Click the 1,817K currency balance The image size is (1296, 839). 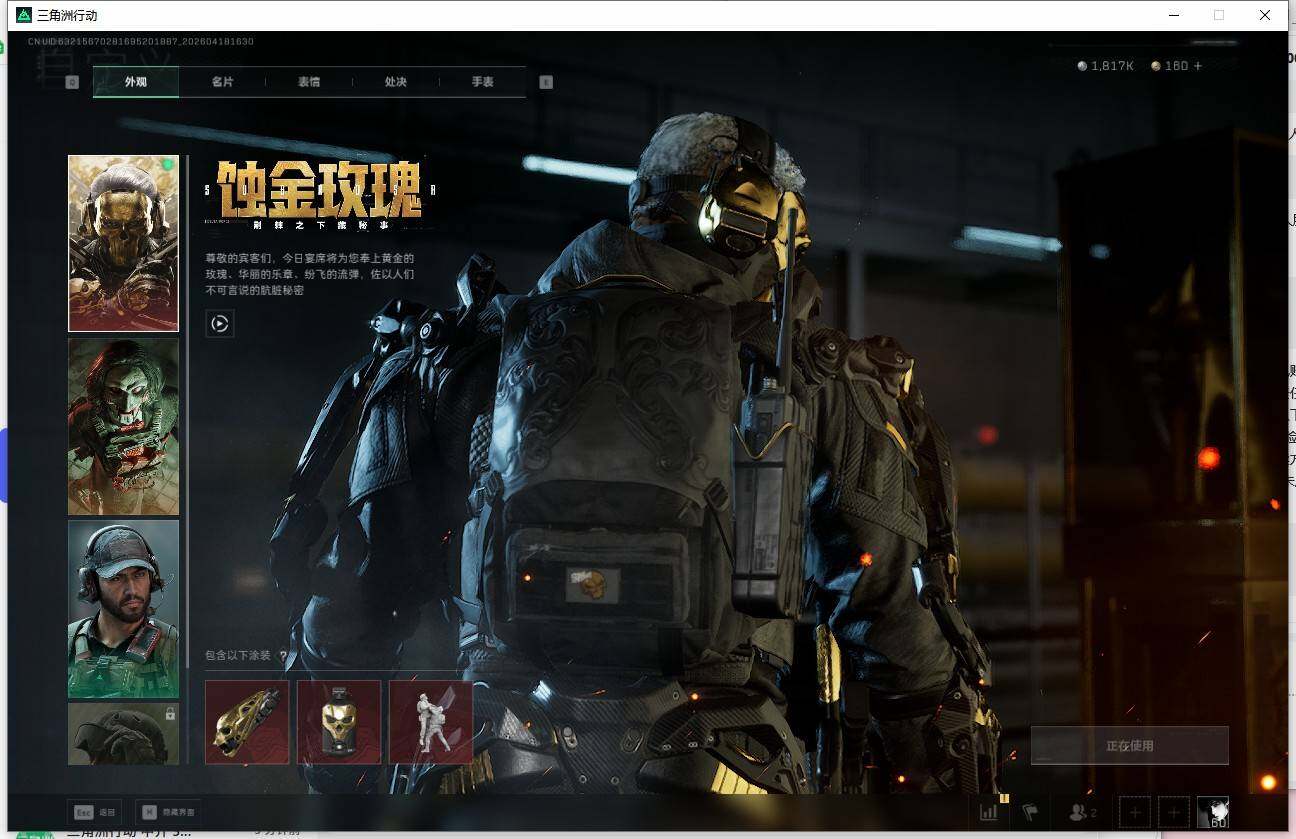coord(1105,66)
